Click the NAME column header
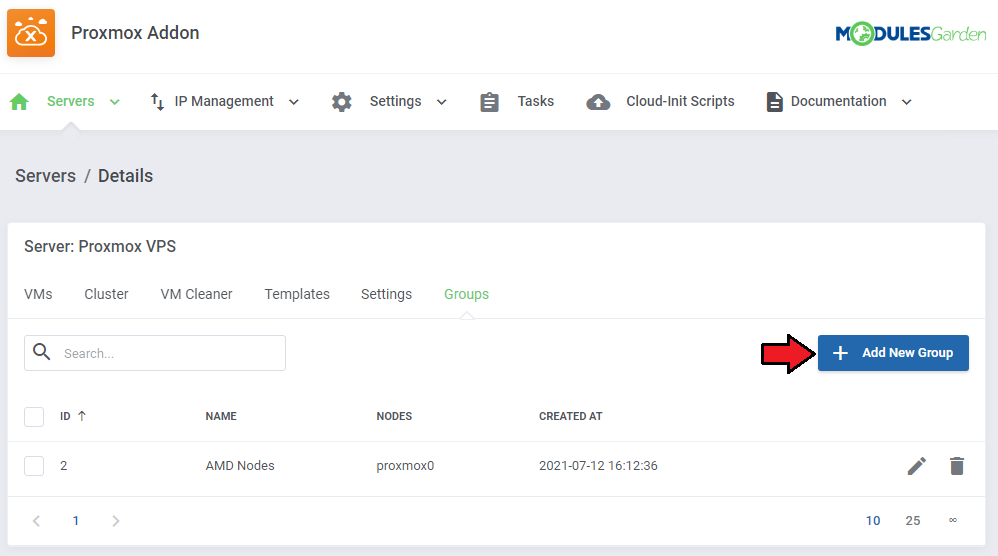Screen dimensions: 998x556 point(221,416)
